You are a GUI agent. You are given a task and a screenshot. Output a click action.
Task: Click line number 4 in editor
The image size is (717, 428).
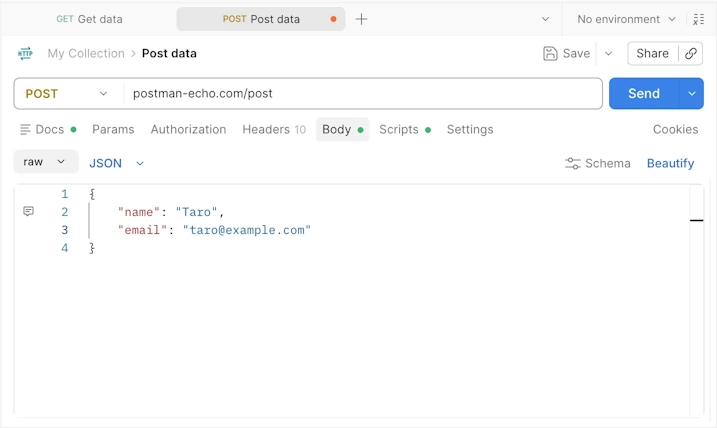tap(64, 248)
